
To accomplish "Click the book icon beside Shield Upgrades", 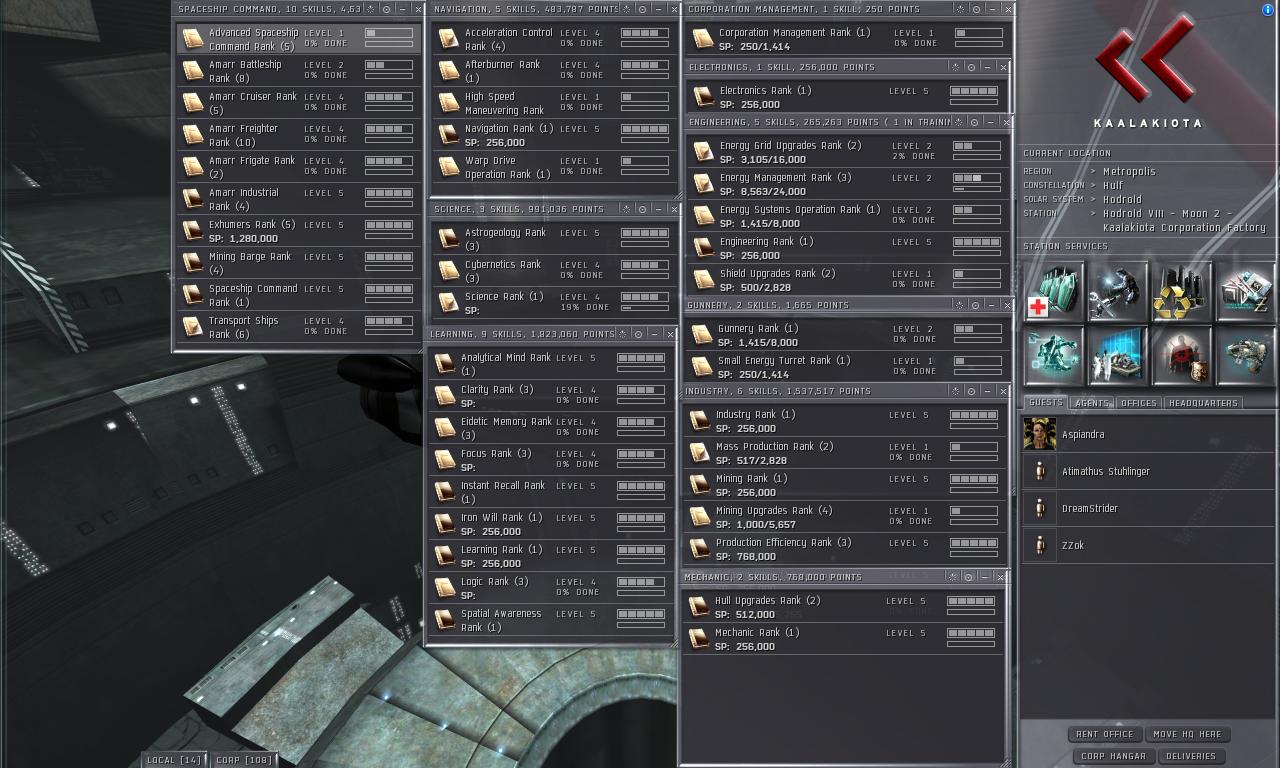I will (x=704, y=279).
